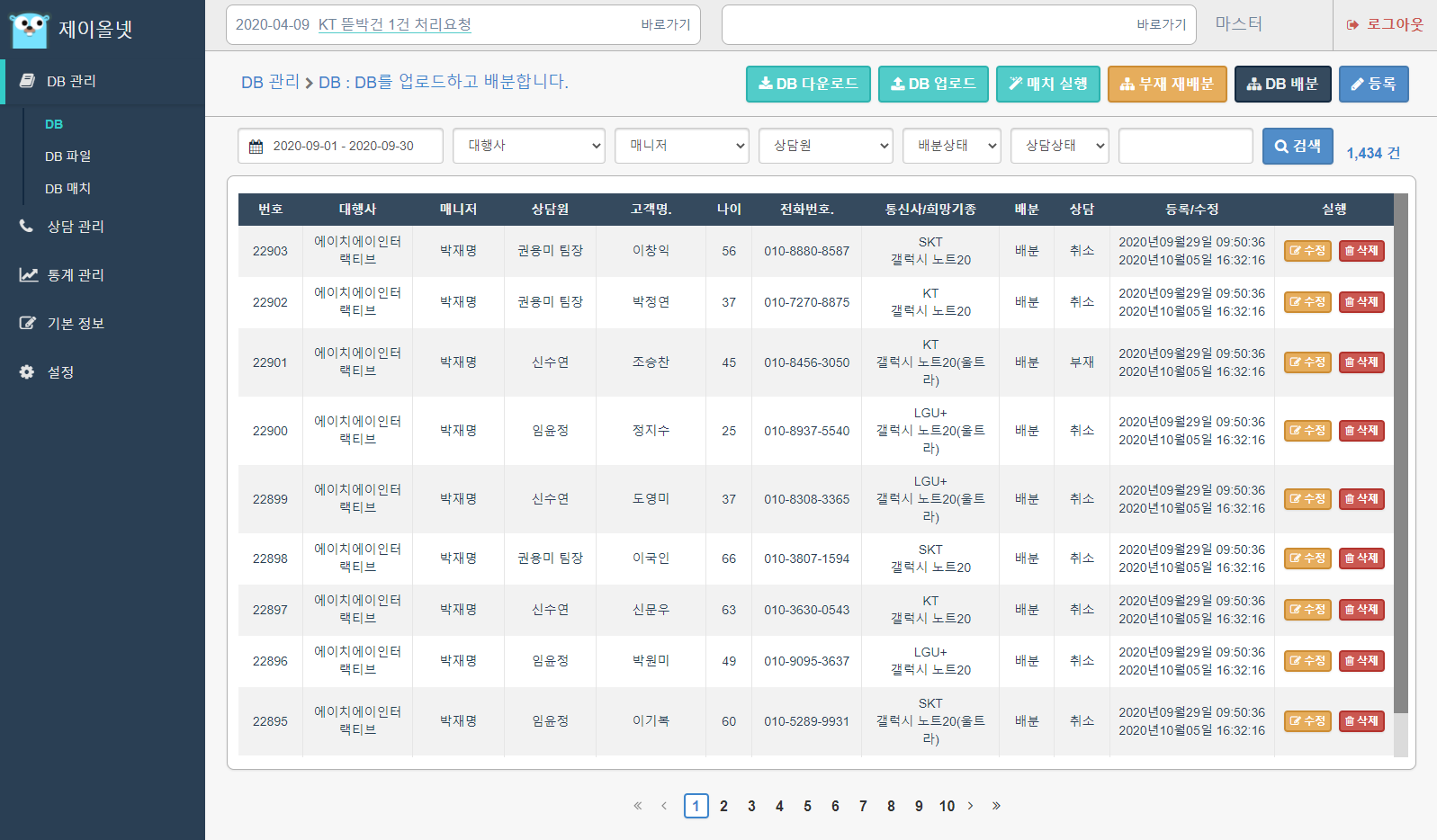This screenshot has height=840, width=1437.
Task: Click the 제이올넷 gopher logo icon
Action: point(29,30)
